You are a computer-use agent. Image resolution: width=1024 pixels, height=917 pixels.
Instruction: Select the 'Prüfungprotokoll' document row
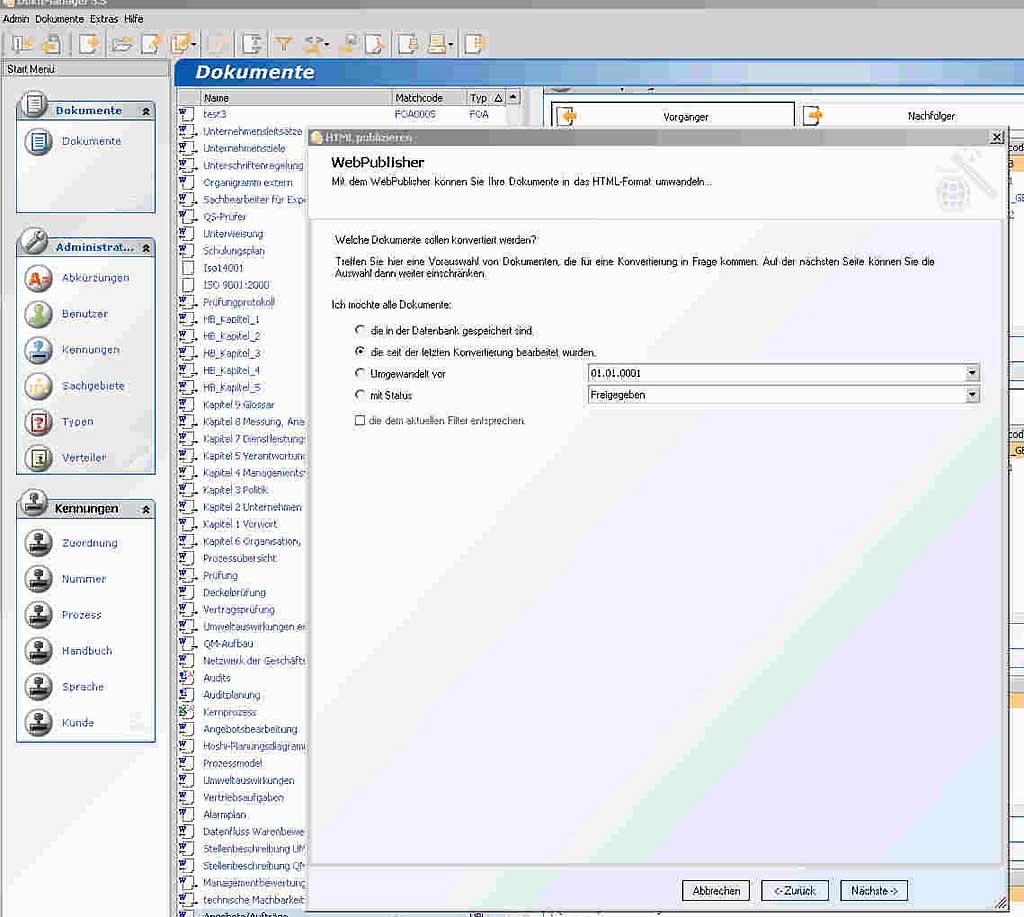pos(239,302)
